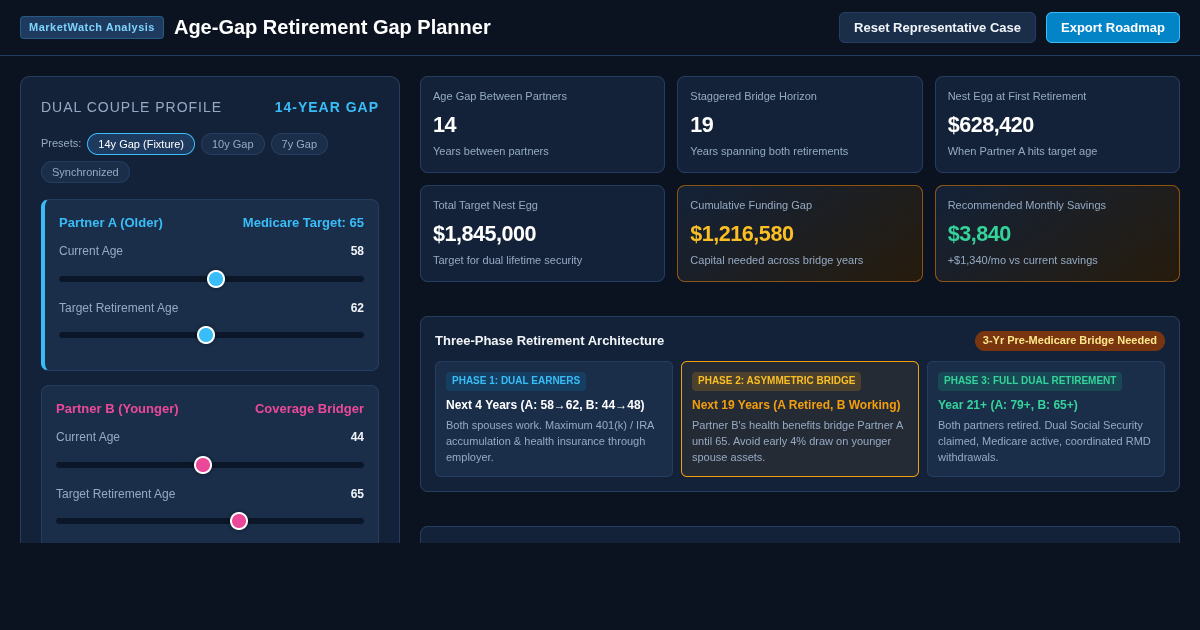Screen dimensions: 1200x630
Task: Select the 10y Gap preset
Action: [233, 144]
